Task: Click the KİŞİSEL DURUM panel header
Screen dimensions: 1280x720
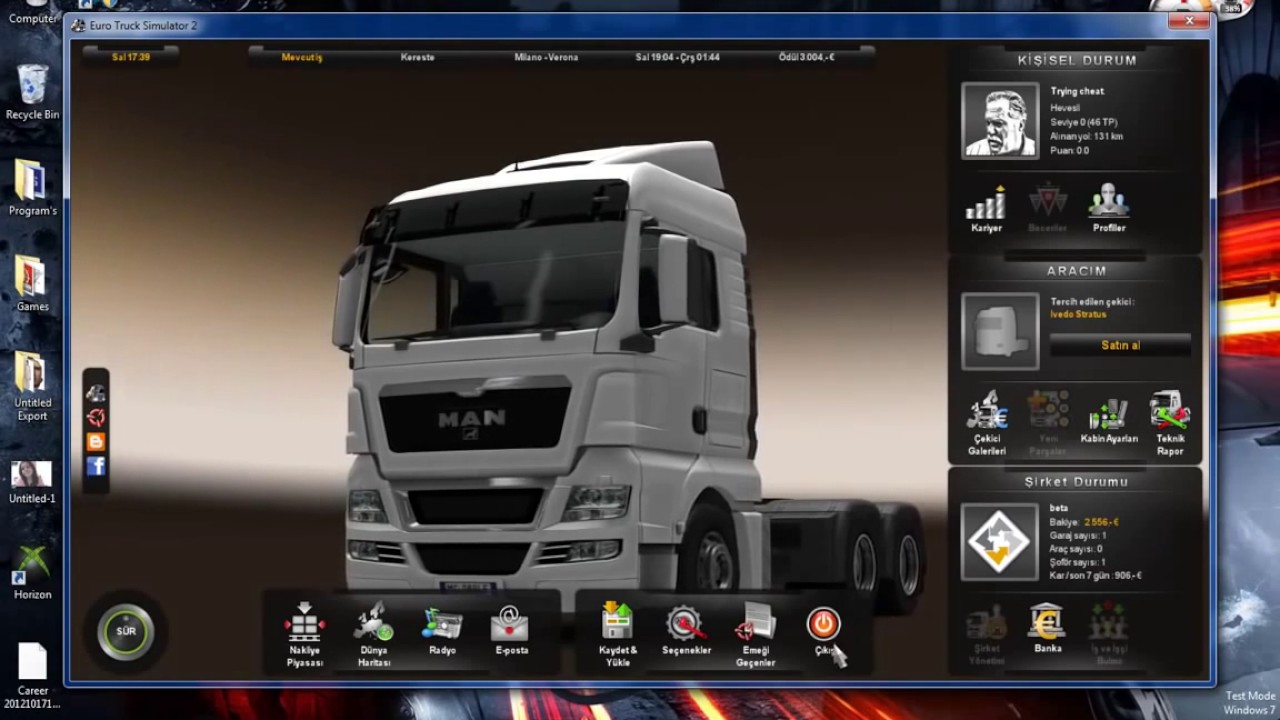Action: coord(1077,60)
